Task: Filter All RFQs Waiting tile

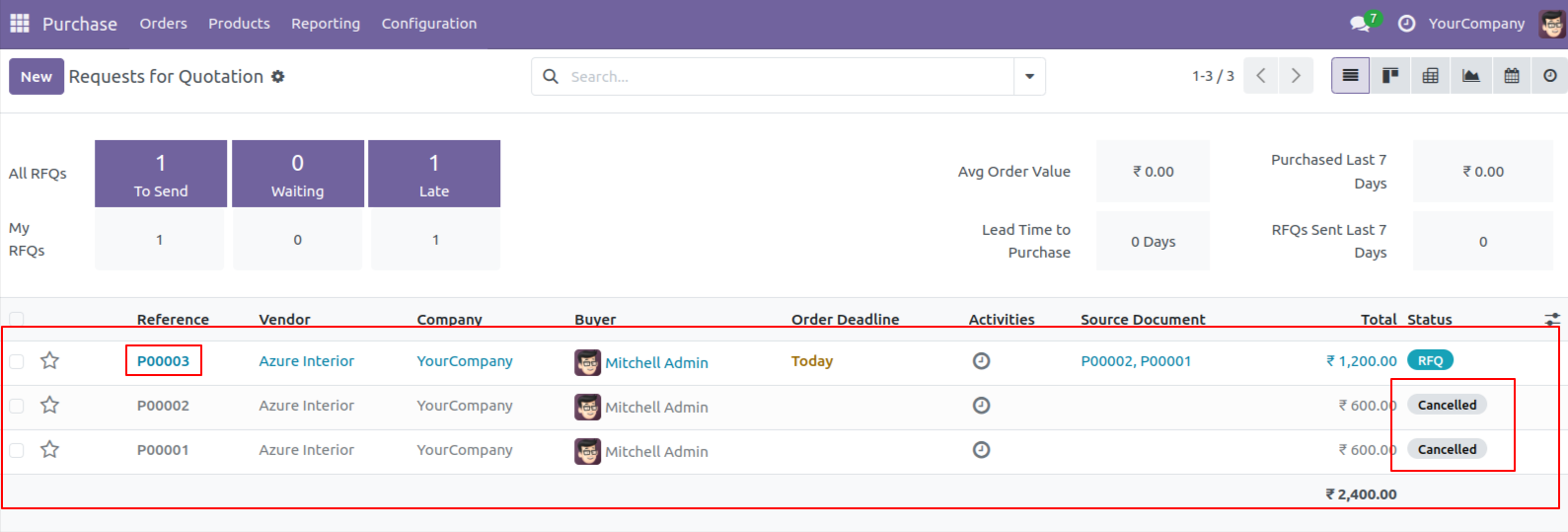Action: click(x=297, y=174)
